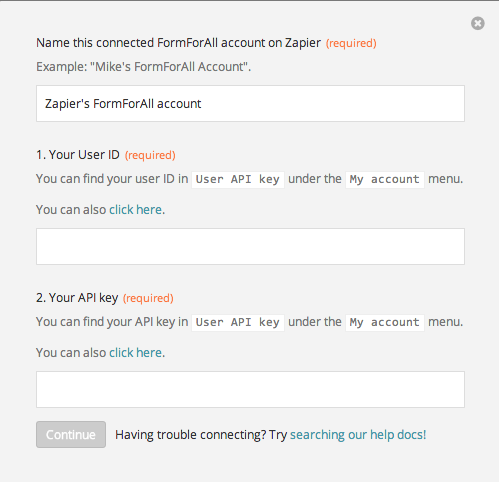
Task: Focus the empty User ID input box
Action: point(250,247)
